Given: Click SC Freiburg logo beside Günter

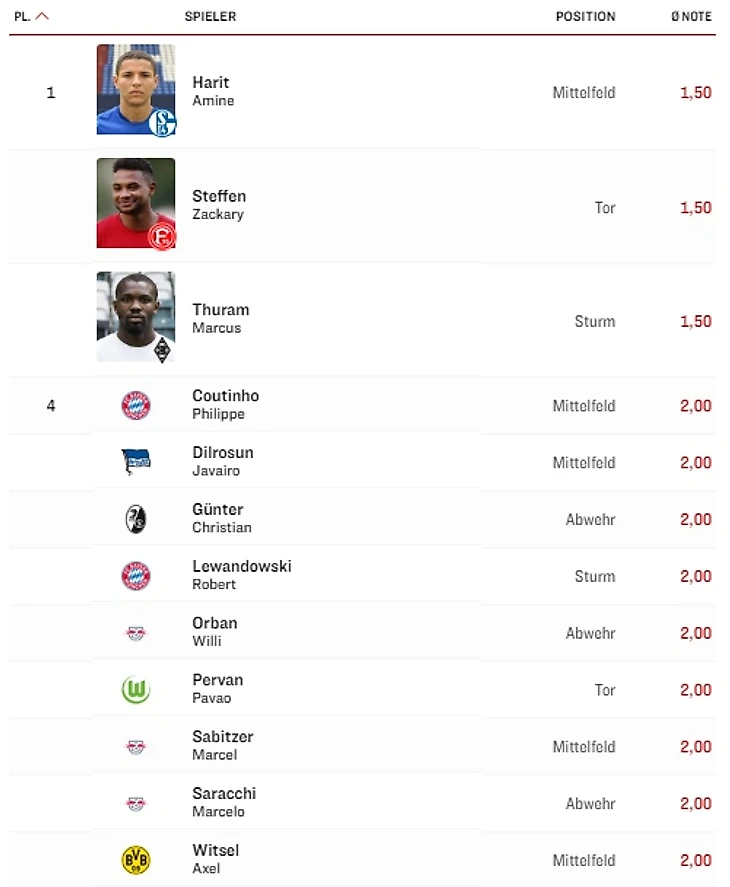Looking at the screenshot, I should pyautogui.click(x=136, y=519).
